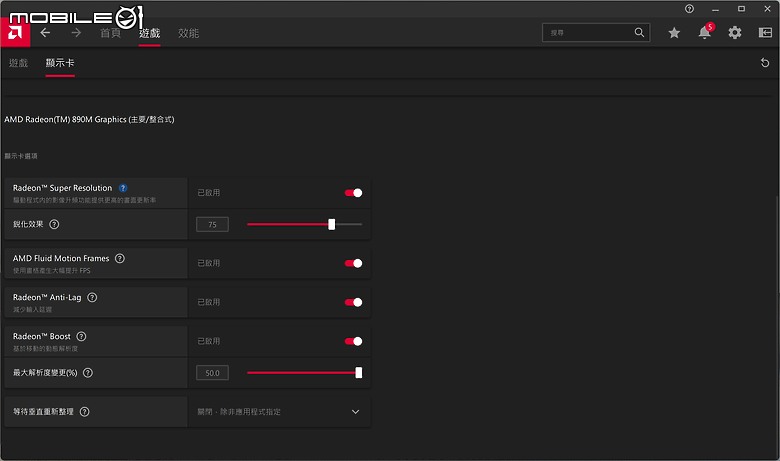Click the 銳化效果 sharpening slider
The width and height of the screenshot is (780, 461).
coord(304,224)
